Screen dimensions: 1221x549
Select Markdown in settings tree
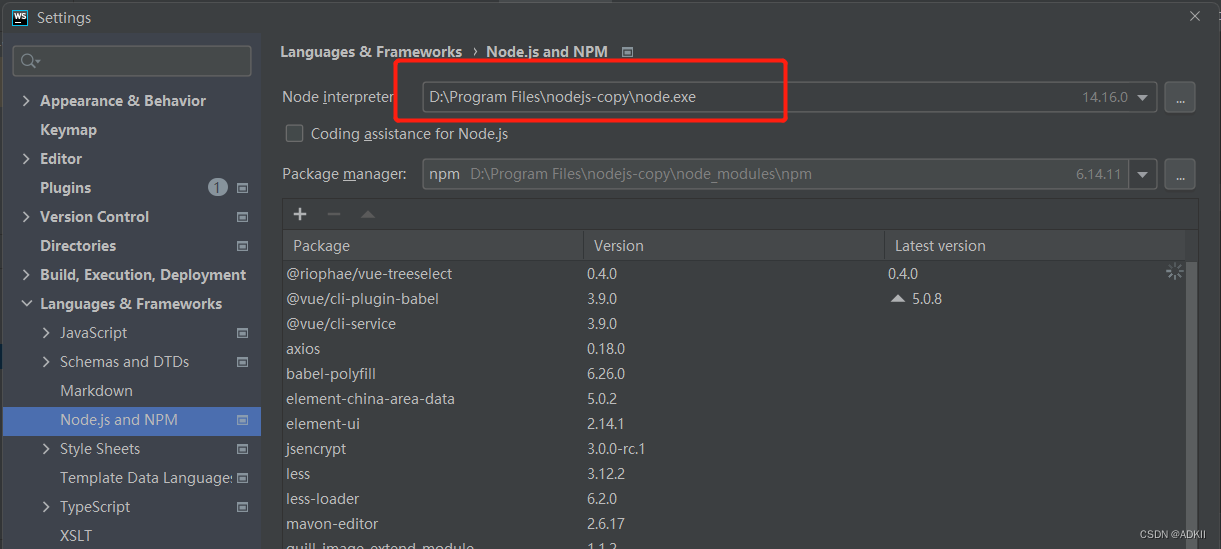[x=96, y=391]
